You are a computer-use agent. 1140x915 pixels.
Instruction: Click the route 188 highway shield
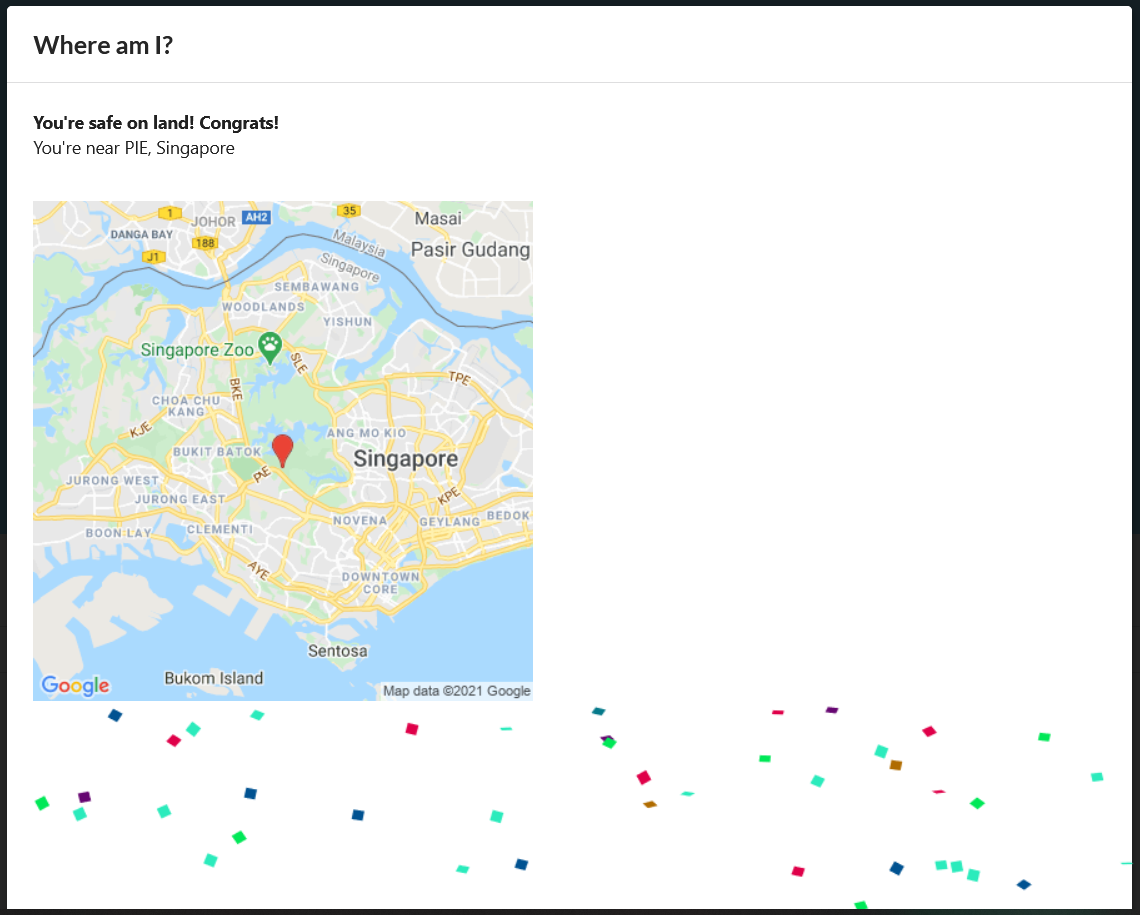(x=205, y=243)
